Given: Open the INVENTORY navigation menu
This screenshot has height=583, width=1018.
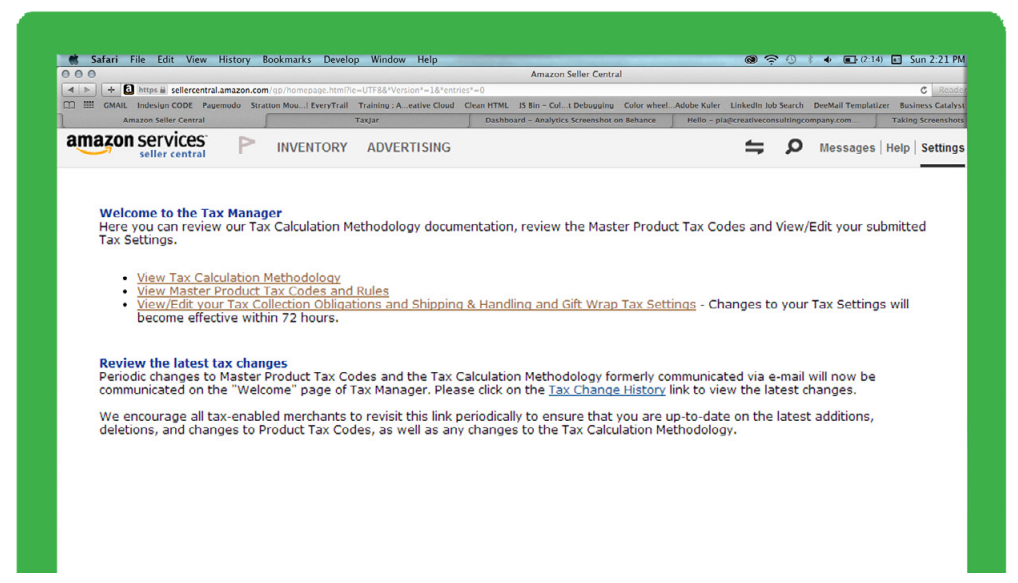Looking at the screenshot, I should pyautogui.click(x=312, y=147).
